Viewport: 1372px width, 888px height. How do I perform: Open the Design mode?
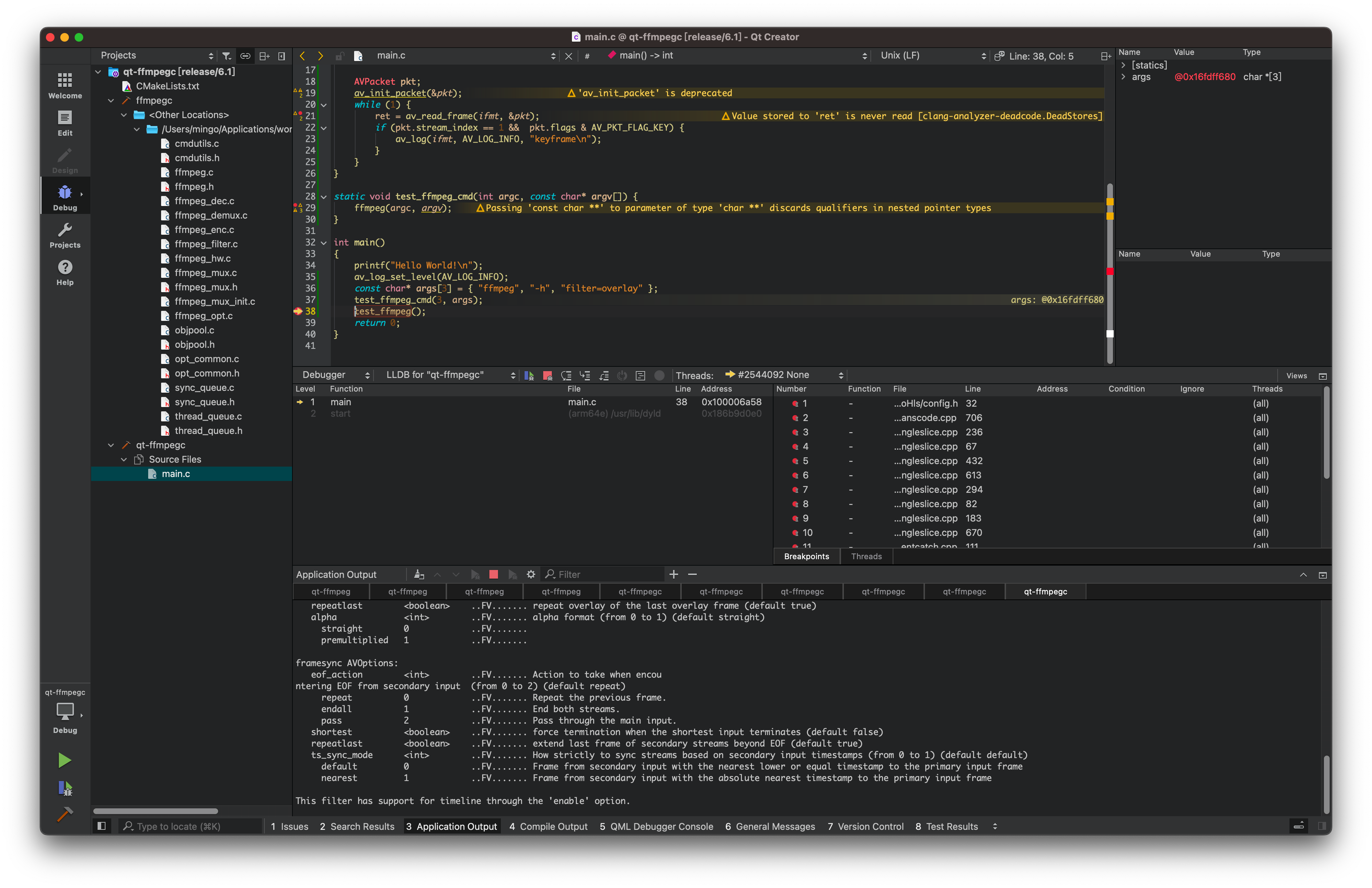click(65, 159)
